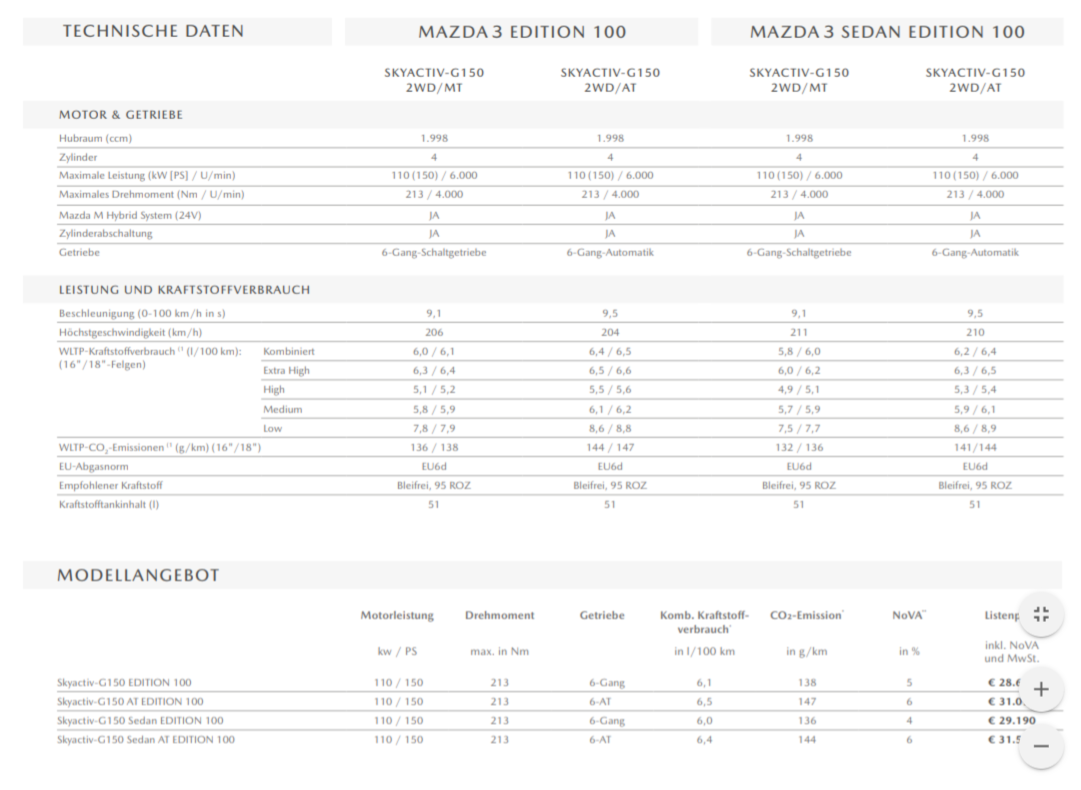Click the 'Kombiniert' sub-row label
The height and width of the screenshot is (790, 1081).
[288, 352]
